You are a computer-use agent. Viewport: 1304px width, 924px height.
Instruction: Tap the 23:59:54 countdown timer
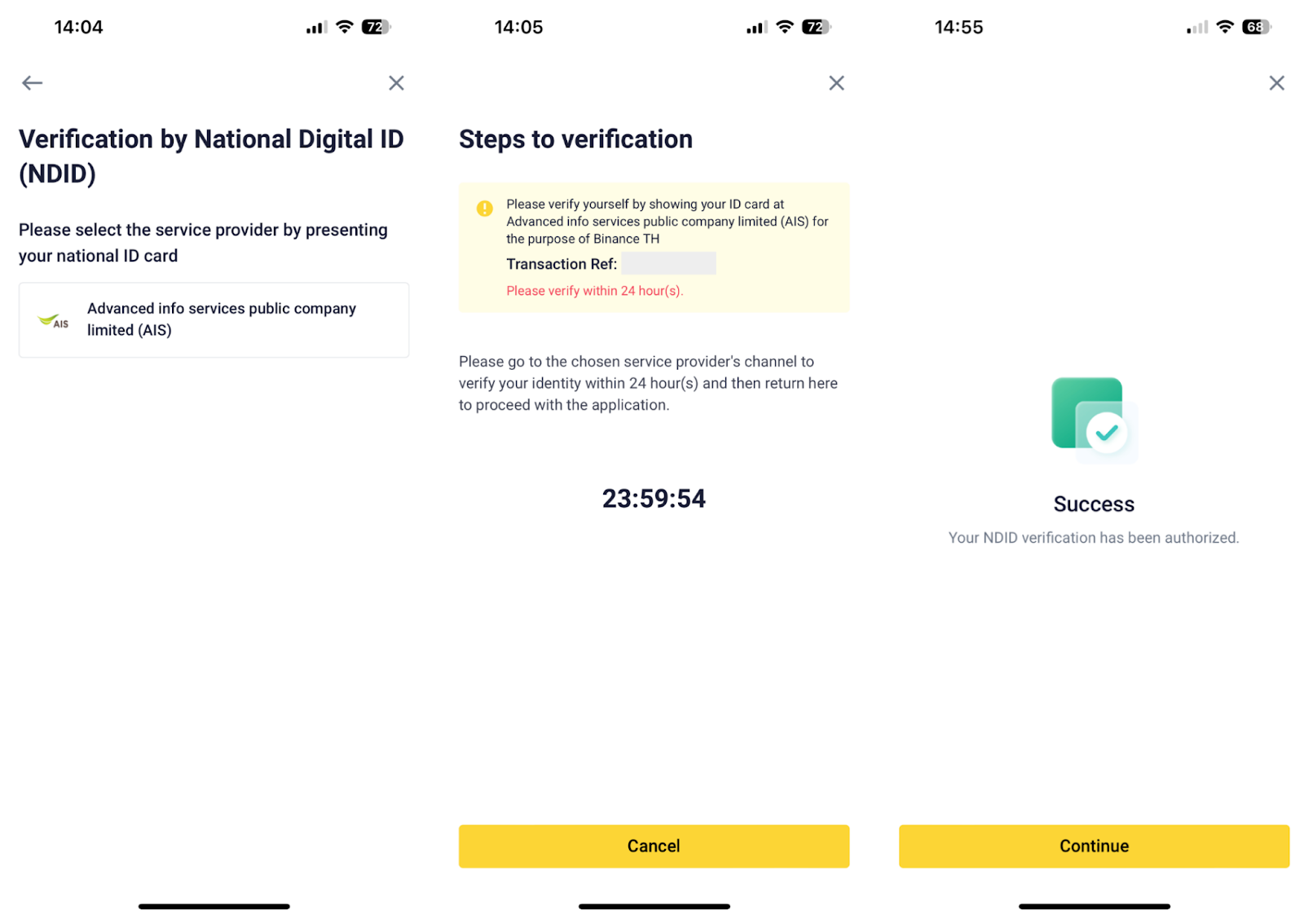[654, 498]
